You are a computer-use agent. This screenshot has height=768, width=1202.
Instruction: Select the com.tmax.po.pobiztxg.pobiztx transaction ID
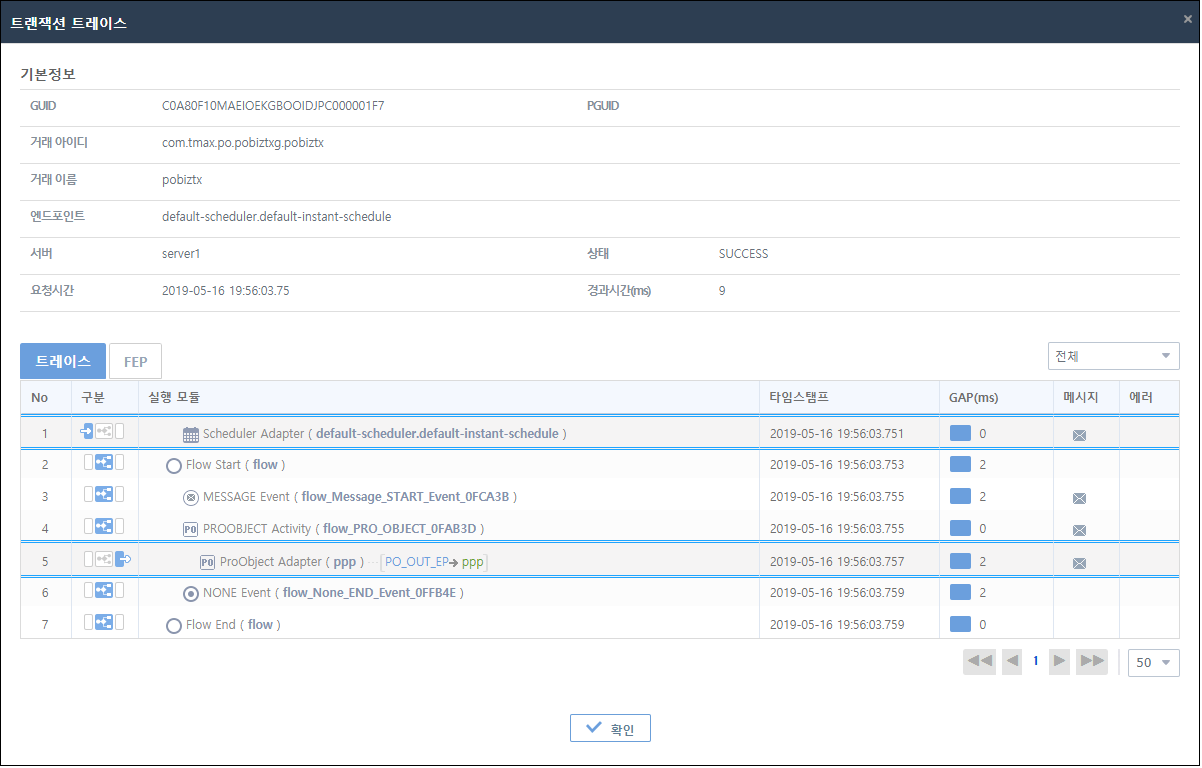coord(243,143)
